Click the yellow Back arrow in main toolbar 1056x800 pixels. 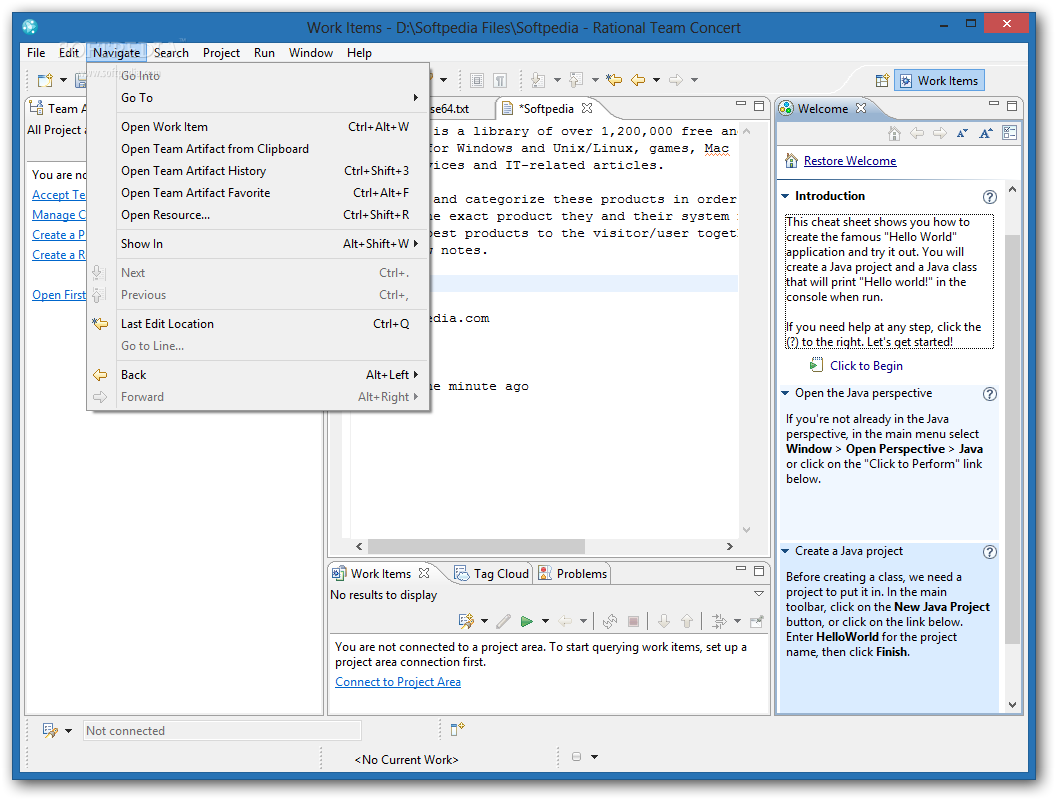point(638,80)
